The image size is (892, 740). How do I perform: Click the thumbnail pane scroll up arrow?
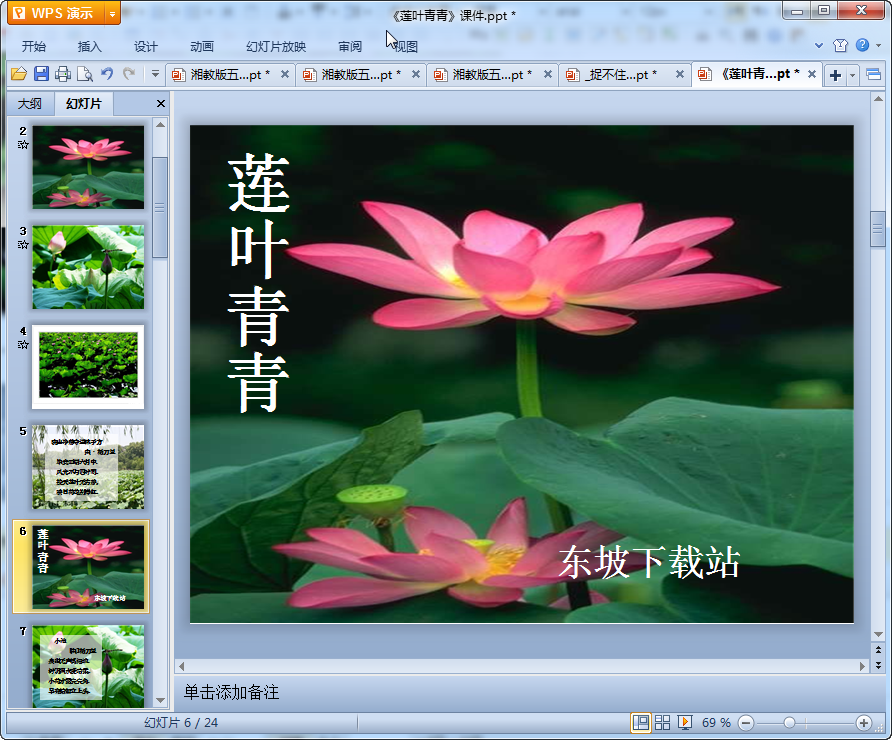[160, 125]
